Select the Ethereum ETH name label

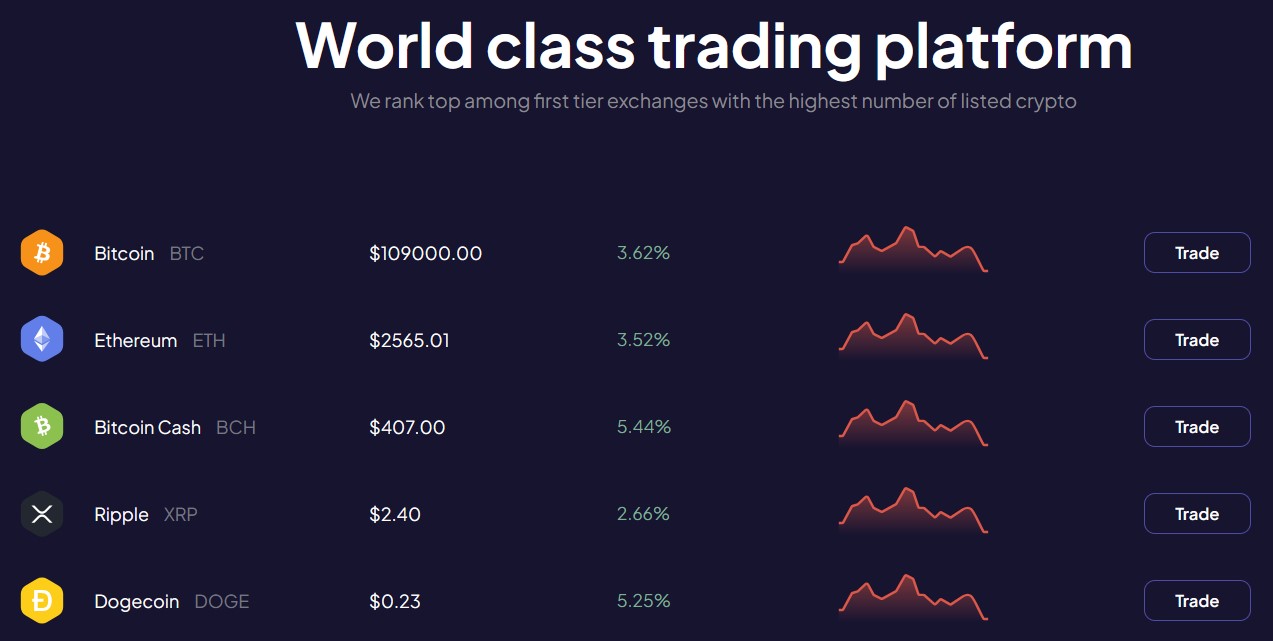click(160, 341)
